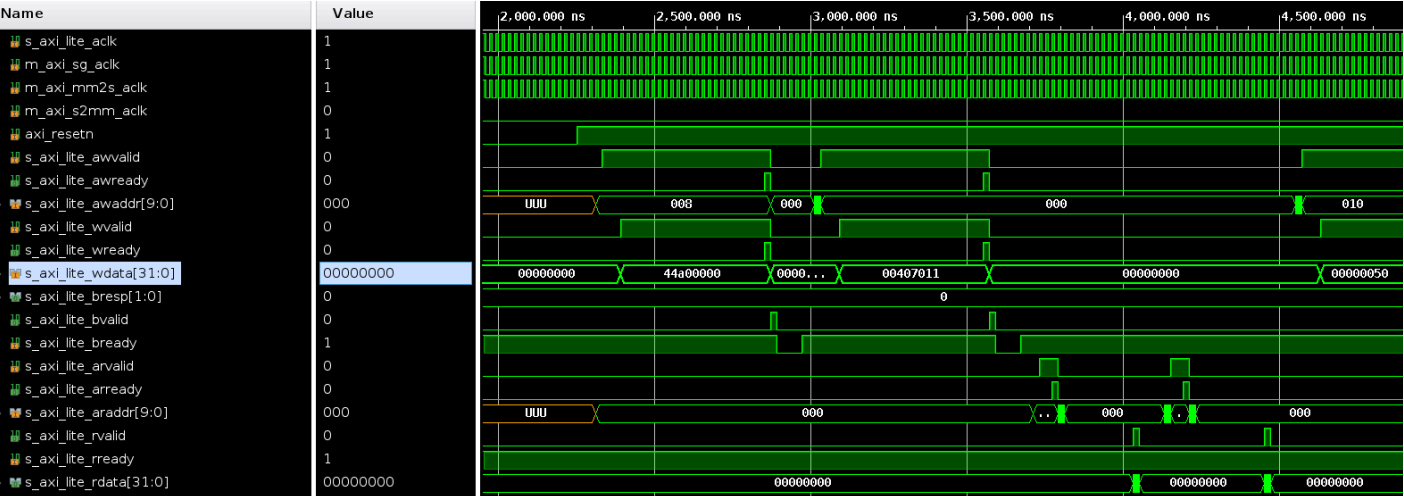Viewport: 1404px width, 496px height.
Task: Click the 44a00000 wdata waveform segment
Action: (694, 274)
